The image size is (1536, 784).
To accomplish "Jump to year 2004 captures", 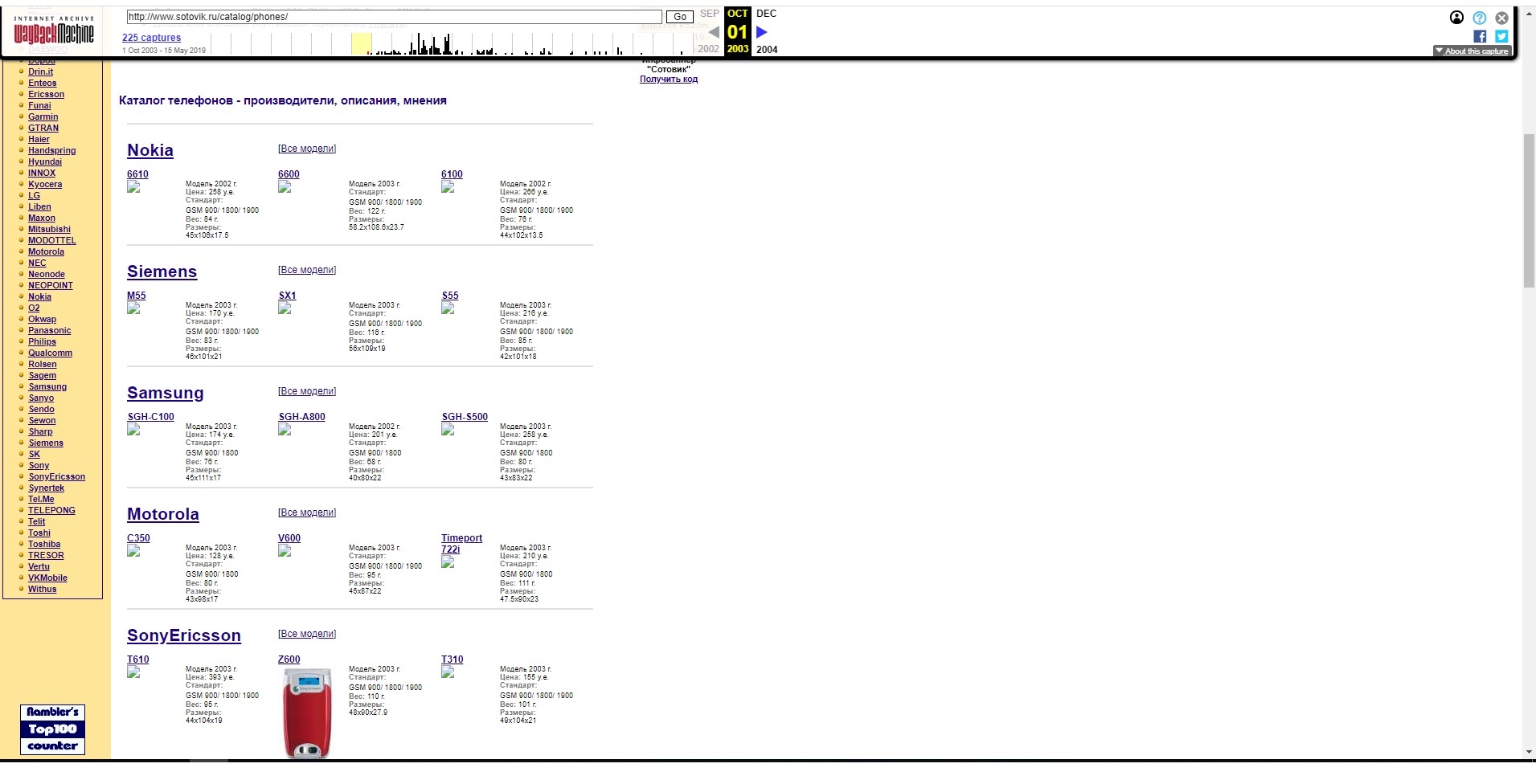I will point(768,49).
